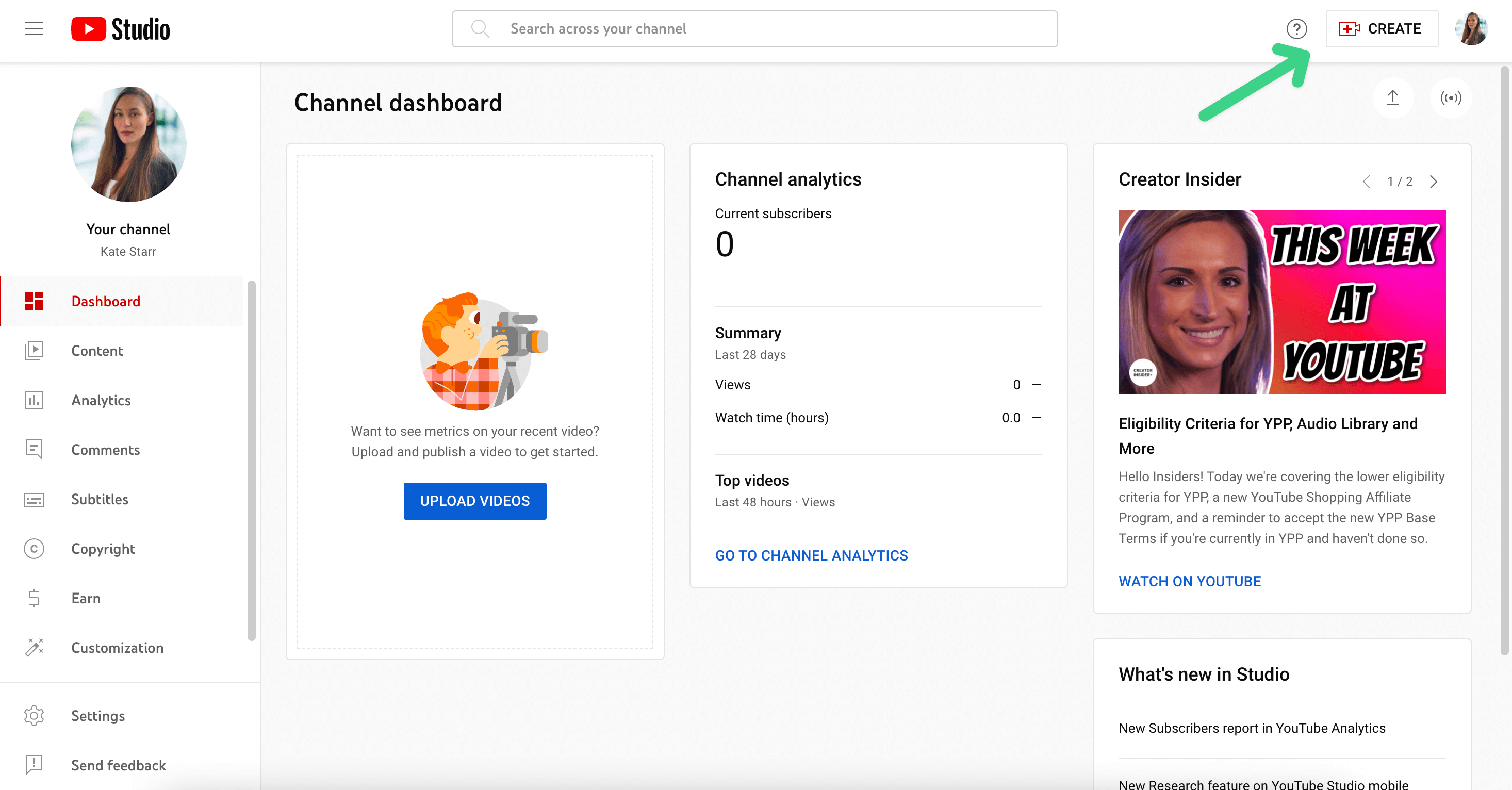Screen dimensions: 1512x790
Task: Follow GO TO CHANNEL ANALYTICS link
Action: (x=811, y=555)
